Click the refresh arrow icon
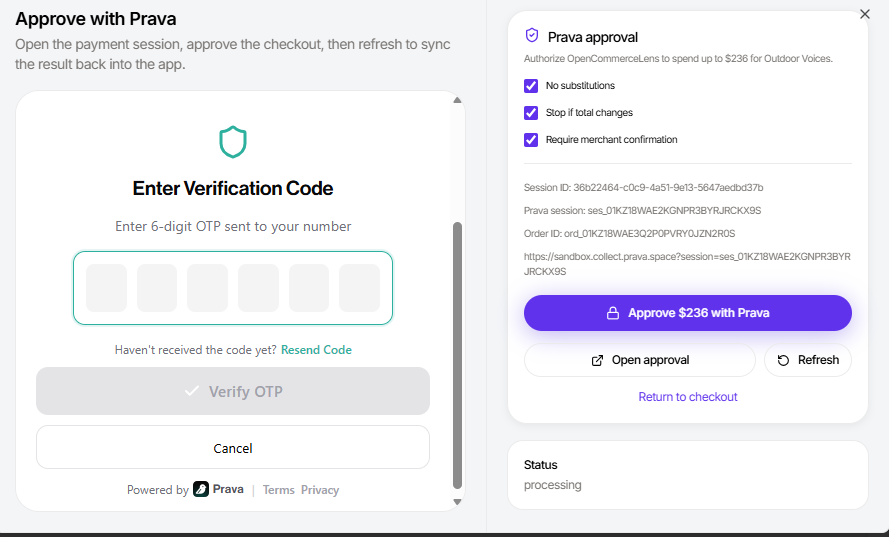889x537 pixels. point(783,360)
